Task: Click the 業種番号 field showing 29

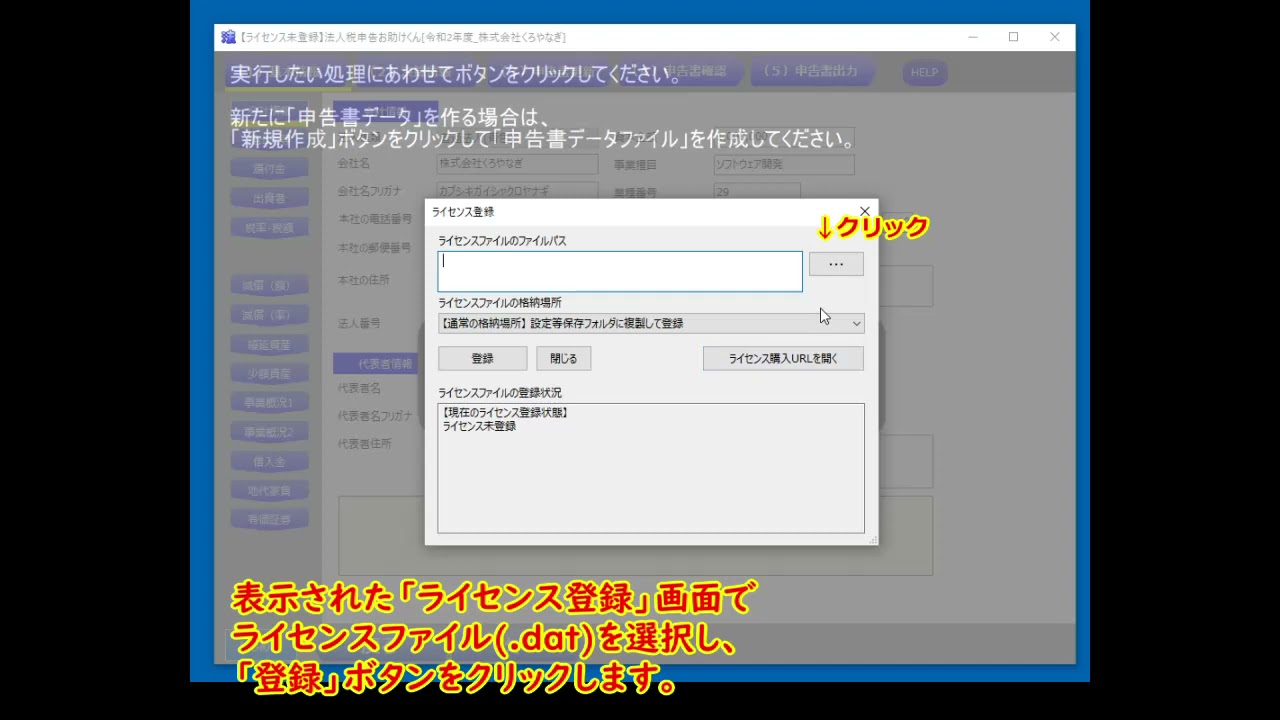Action: [757, 191]
